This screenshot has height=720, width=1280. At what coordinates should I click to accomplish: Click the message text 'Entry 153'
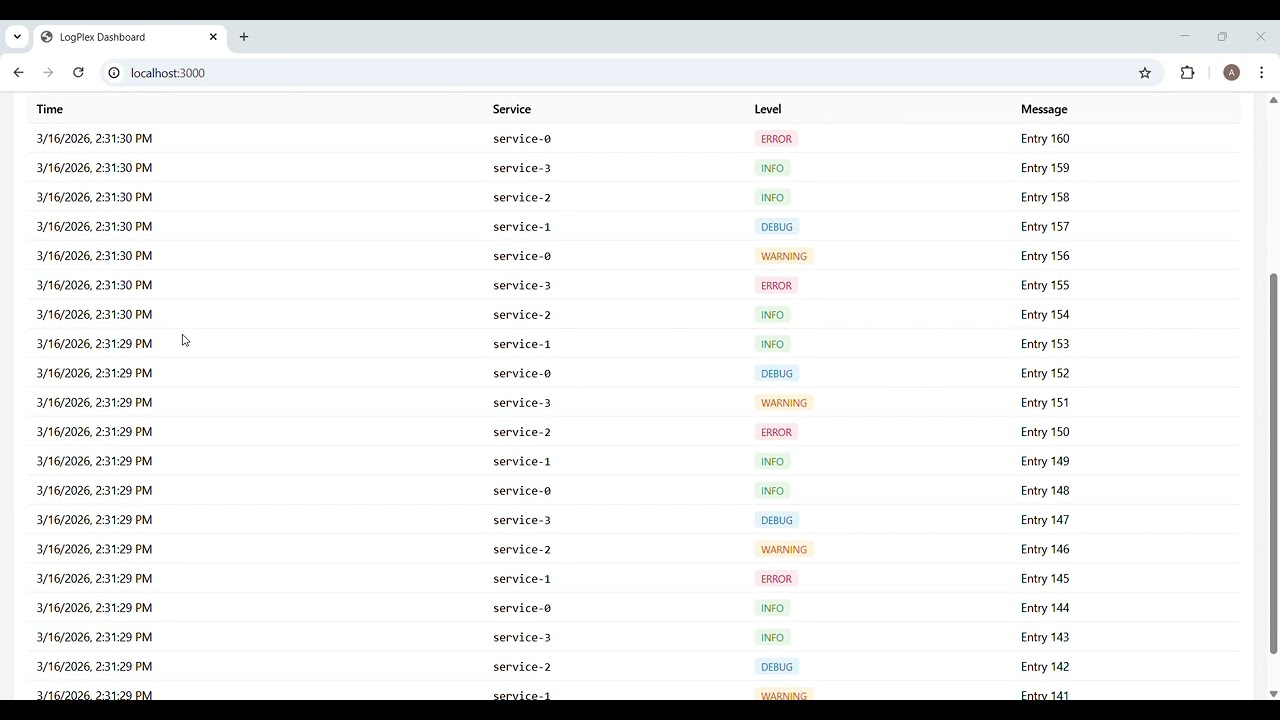1045,344
